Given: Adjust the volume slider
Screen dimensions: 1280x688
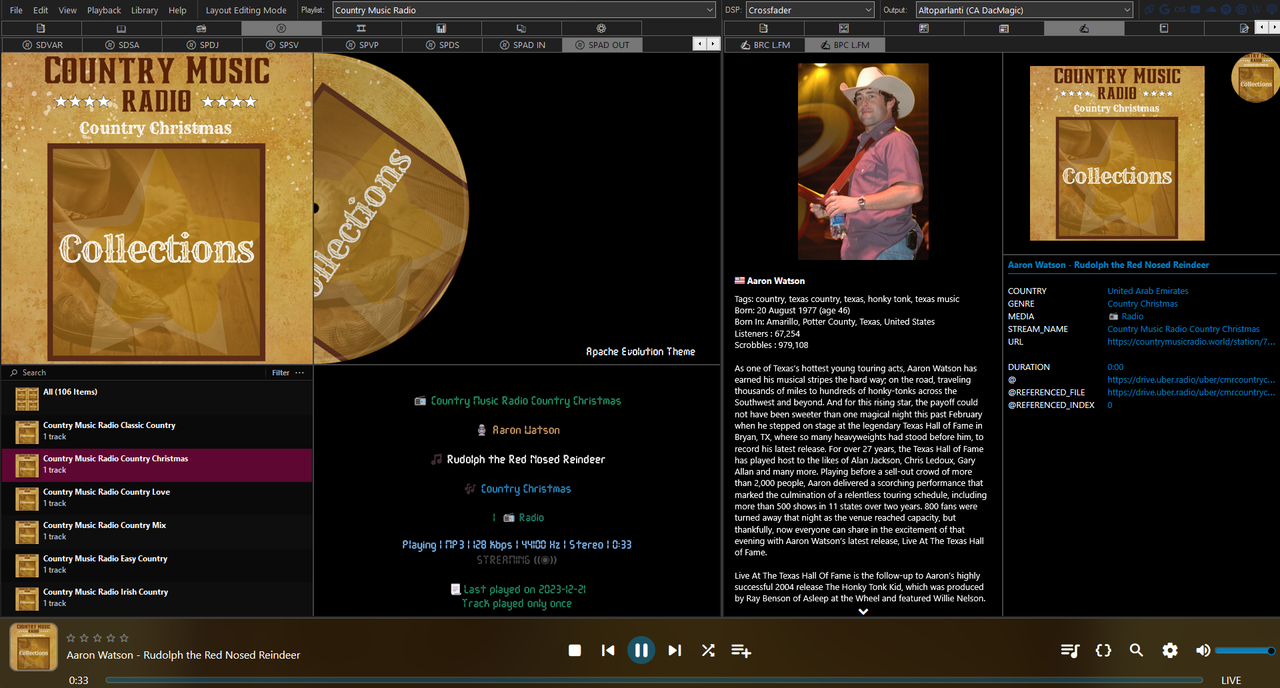Looking at the screenshot, I should pyautogui.click(x=1245, y=650).
